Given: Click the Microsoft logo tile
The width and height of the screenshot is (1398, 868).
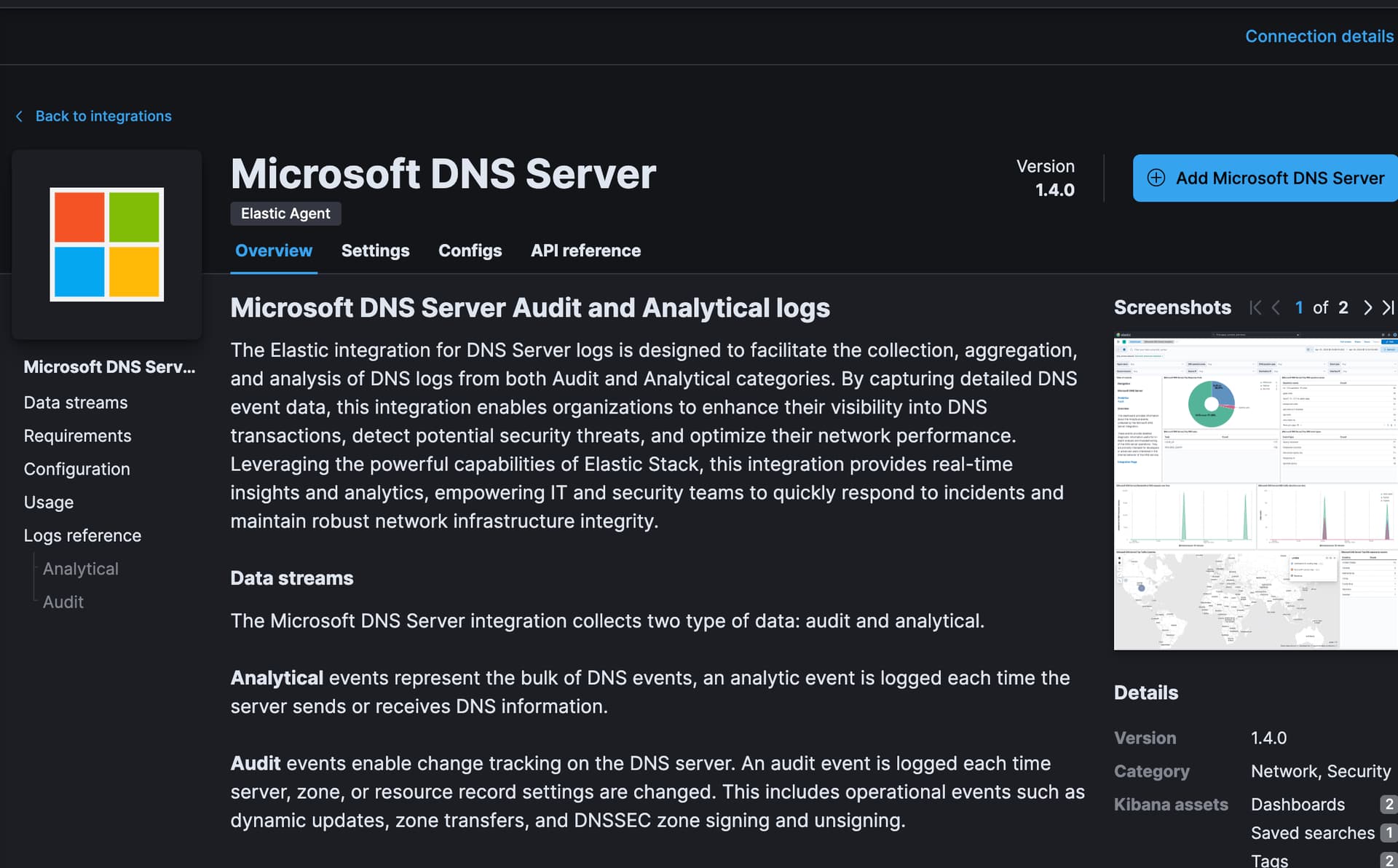Looking at the screenshot, I should 106,245.
